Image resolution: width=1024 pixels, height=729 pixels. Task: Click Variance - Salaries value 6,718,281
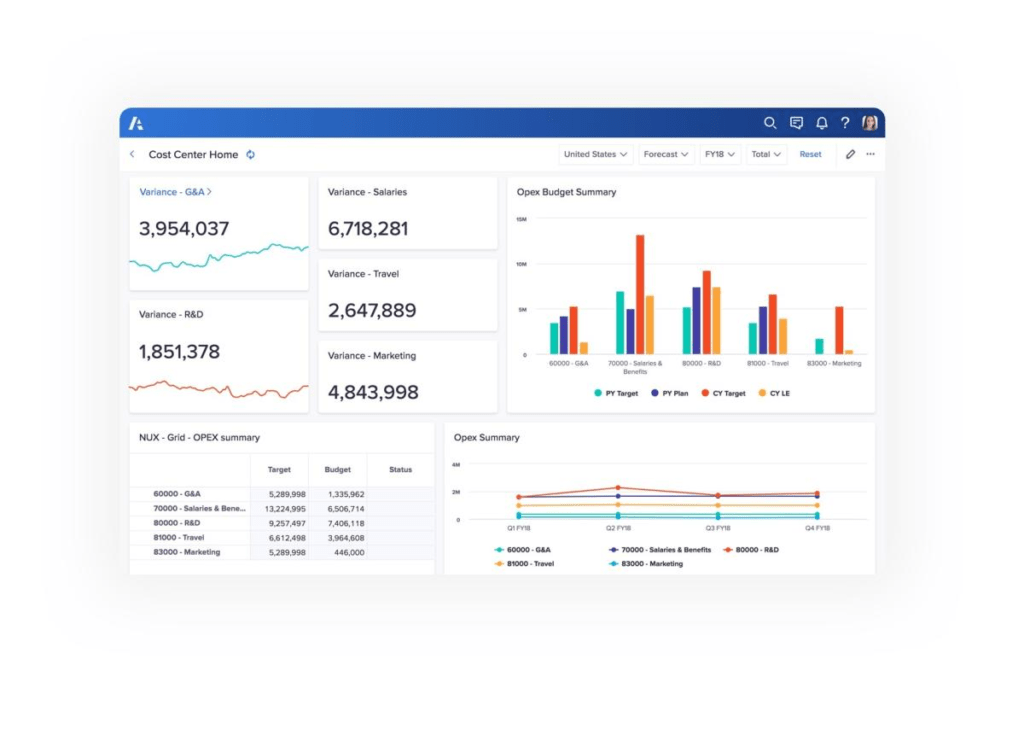[368, 229]
